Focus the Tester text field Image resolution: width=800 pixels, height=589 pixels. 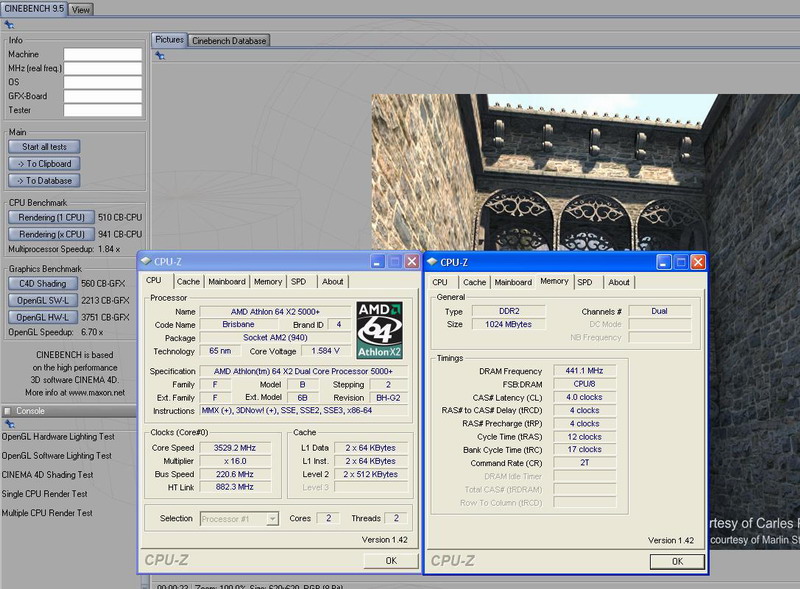(102, 110)
